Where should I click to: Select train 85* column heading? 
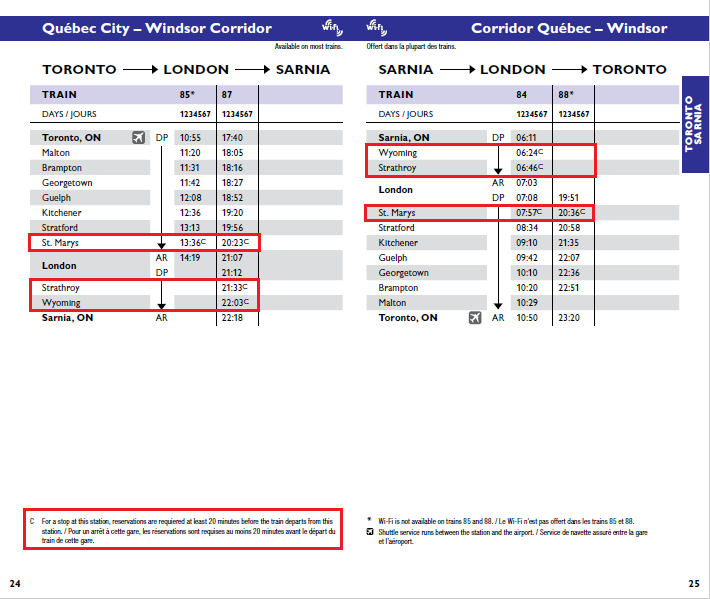point(187,95)
